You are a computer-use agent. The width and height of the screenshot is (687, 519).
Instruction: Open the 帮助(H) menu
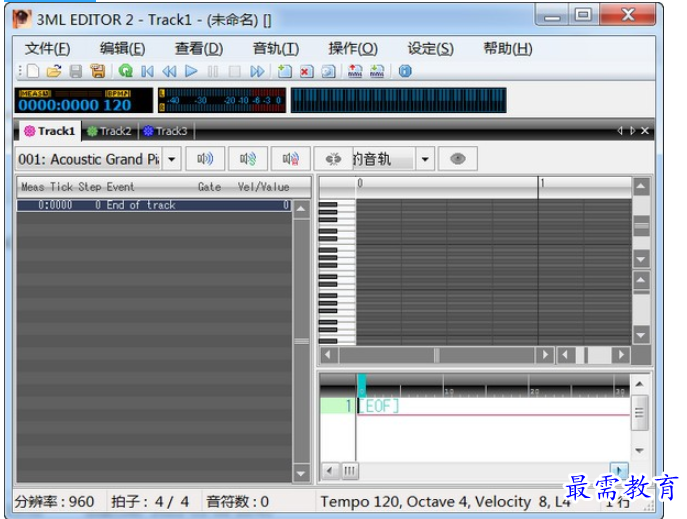tap(508, 49)
